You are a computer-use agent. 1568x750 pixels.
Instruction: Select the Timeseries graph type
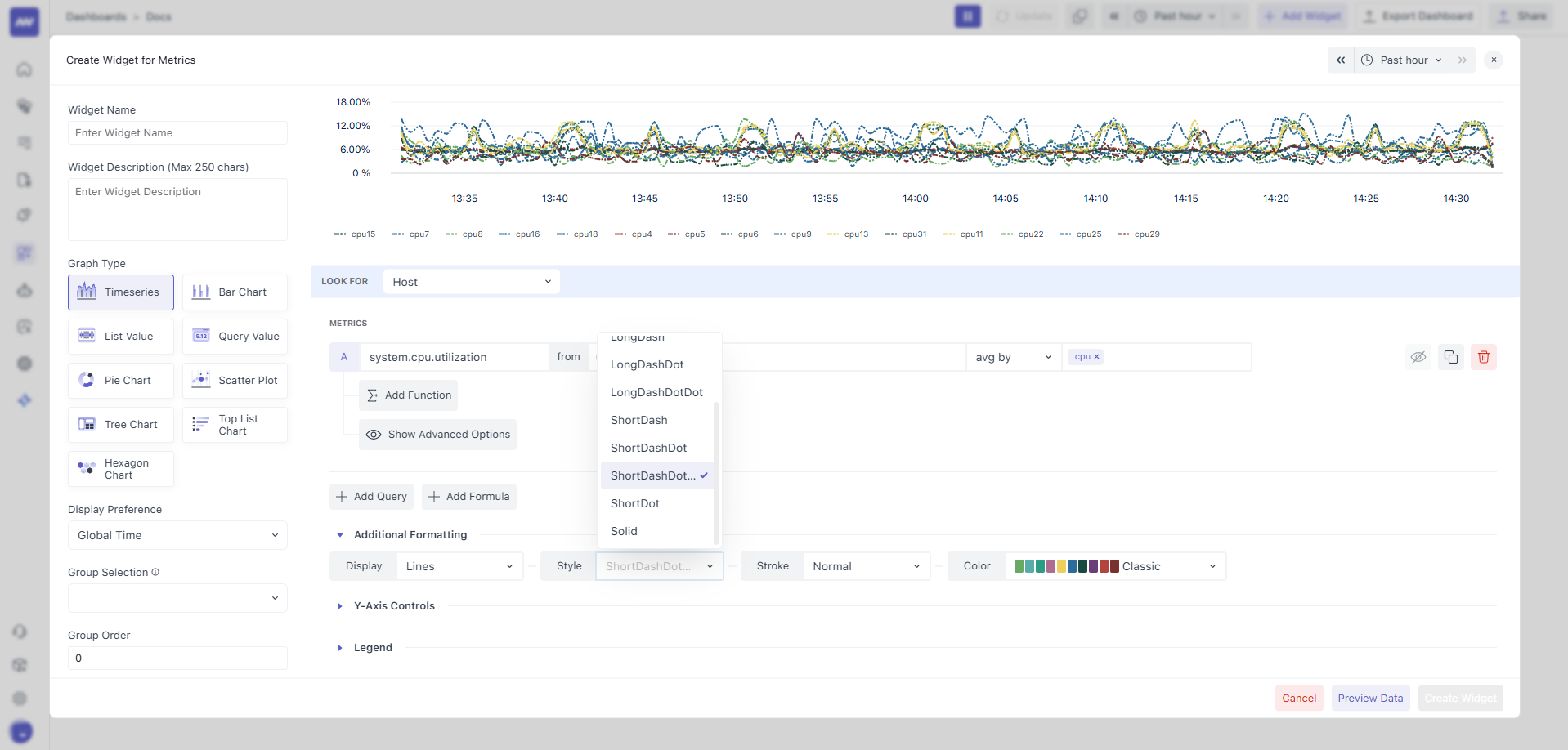tap(120, 292)
